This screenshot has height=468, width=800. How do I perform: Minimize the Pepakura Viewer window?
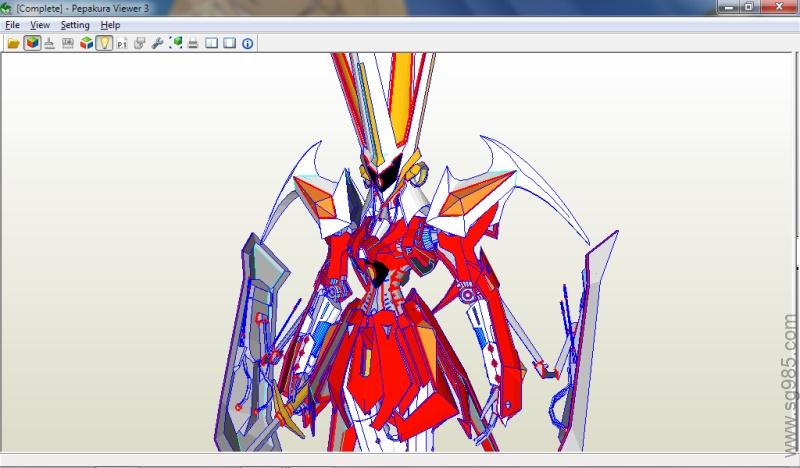coord(729,7)
